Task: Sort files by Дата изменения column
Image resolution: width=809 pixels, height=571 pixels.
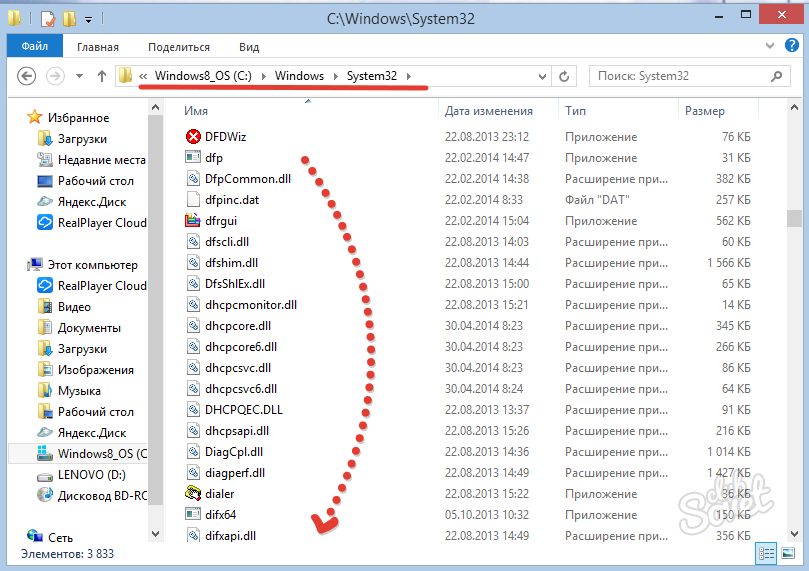Action: 489,111
